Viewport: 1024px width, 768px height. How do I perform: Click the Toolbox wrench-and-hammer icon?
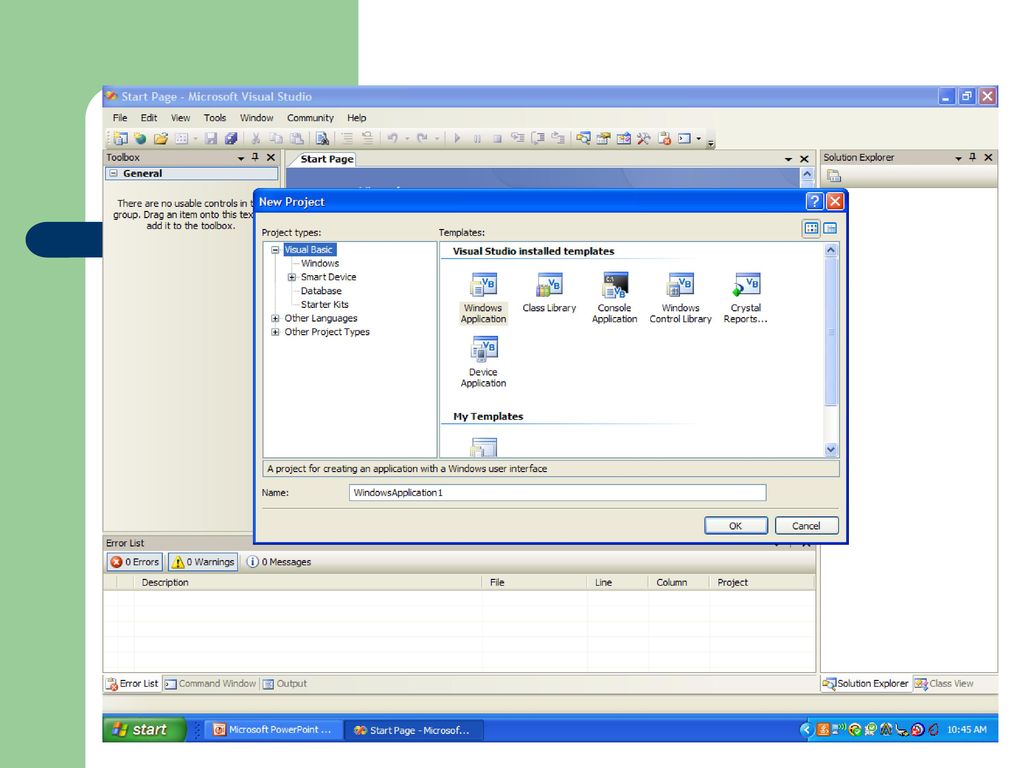click(644, 138)
